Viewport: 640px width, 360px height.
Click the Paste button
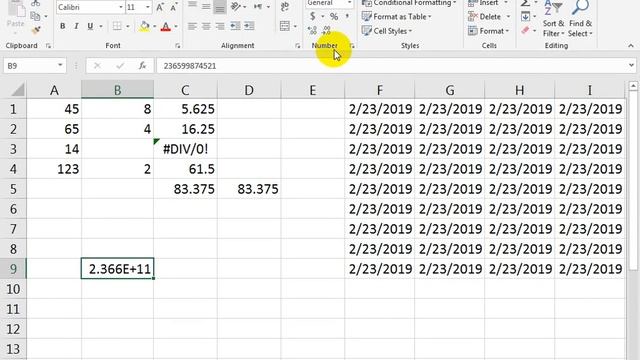coord(16,16)
